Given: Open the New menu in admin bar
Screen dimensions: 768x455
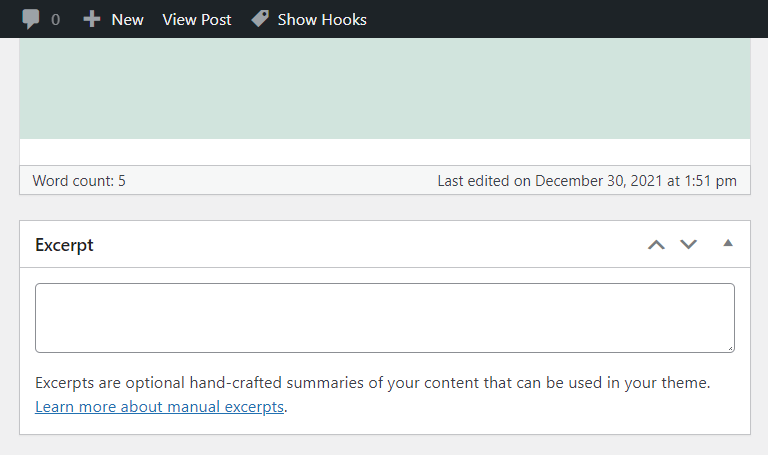Looking at the screenshot, I should tap(127, 19).
